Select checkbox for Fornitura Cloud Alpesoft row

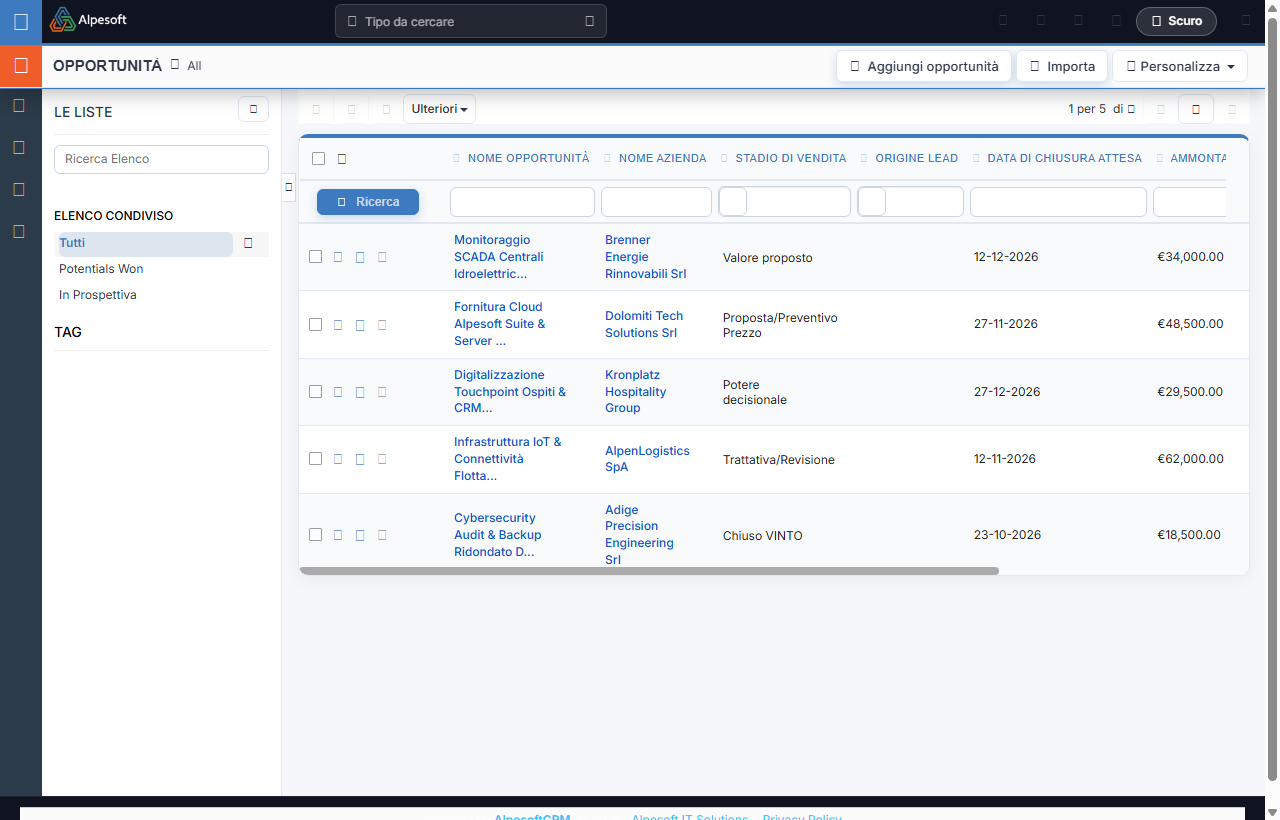(316, 324)
